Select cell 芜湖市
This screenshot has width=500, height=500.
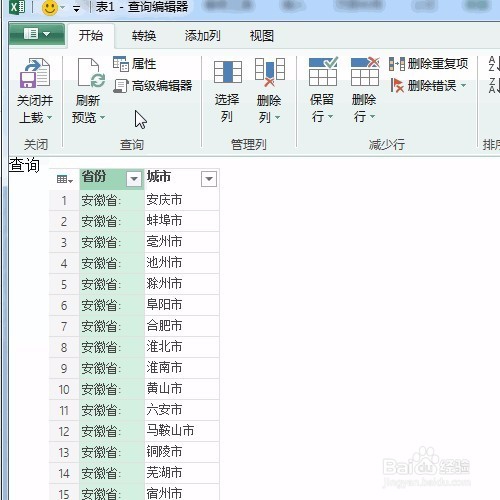tap(182, 473)
